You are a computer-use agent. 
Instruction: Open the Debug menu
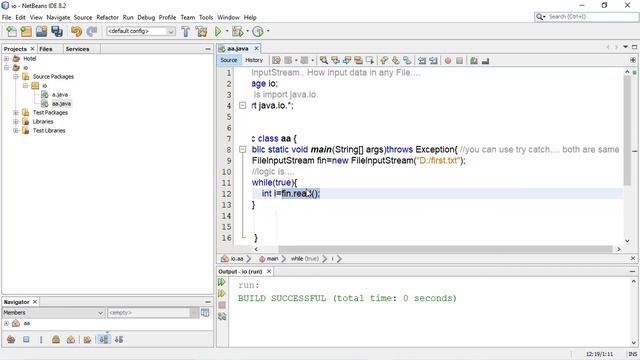(x=146, y=18)
